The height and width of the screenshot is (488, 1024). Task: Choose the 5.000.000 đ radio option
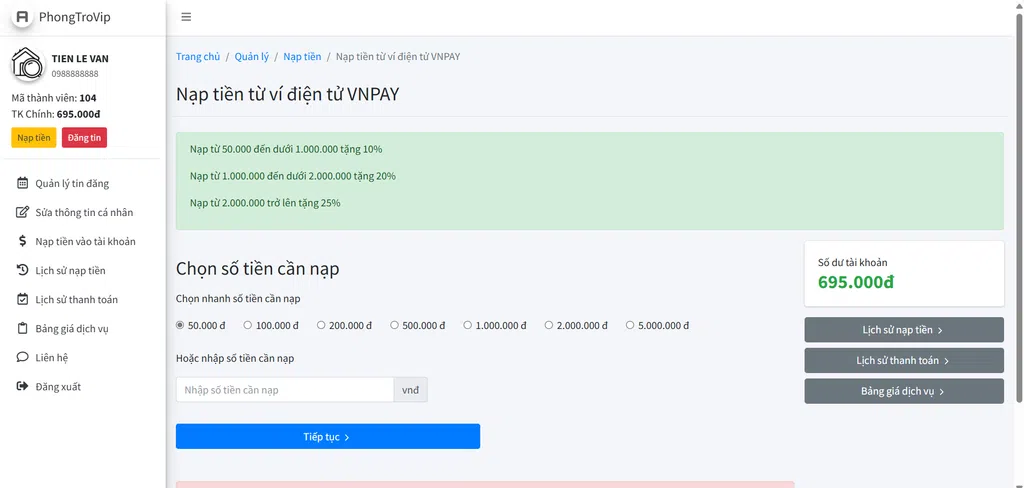pos(630,325)
